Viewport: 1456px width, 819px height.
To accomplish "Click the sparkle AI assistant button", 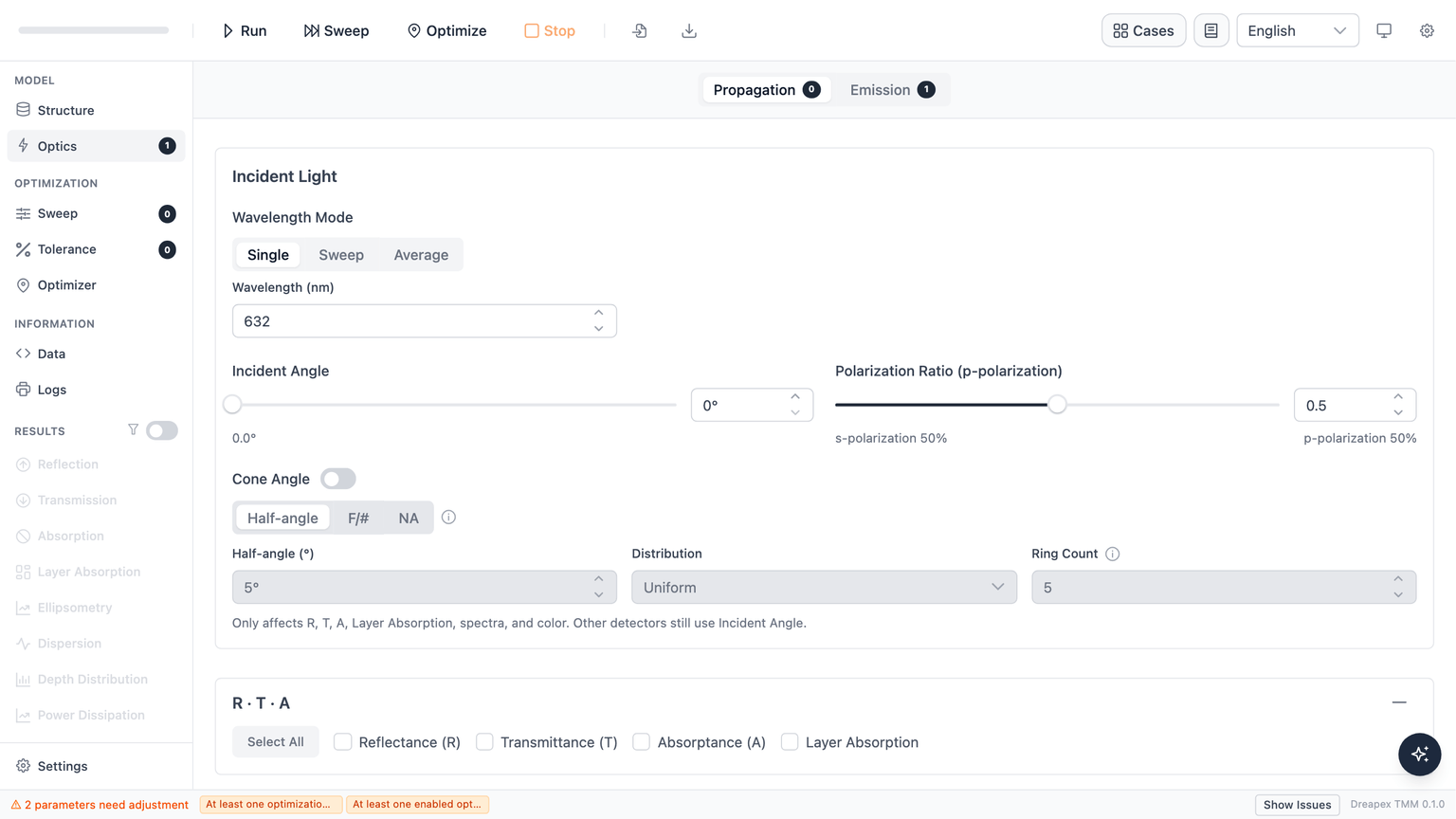I will coord(1419,755).
